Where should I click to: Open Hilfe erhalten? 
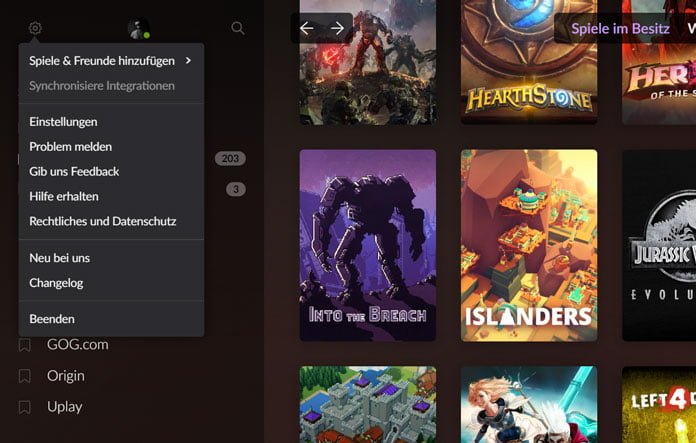pos(64,197)
